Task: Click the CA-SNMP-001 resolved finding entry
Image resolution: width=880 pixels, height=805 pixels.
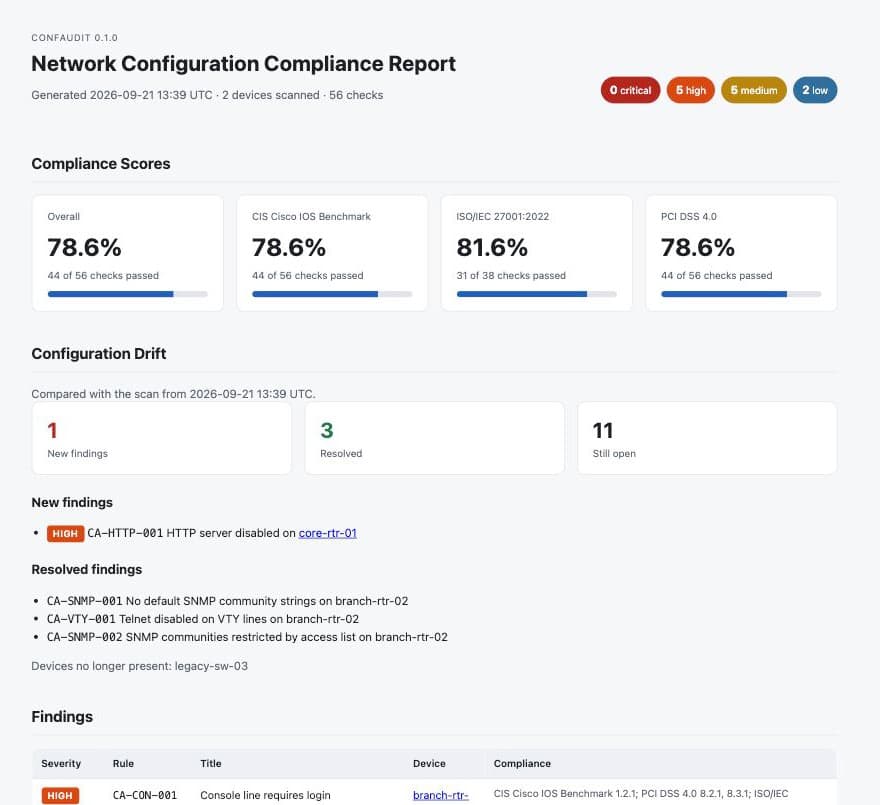Action: click(x=227, y=601)
